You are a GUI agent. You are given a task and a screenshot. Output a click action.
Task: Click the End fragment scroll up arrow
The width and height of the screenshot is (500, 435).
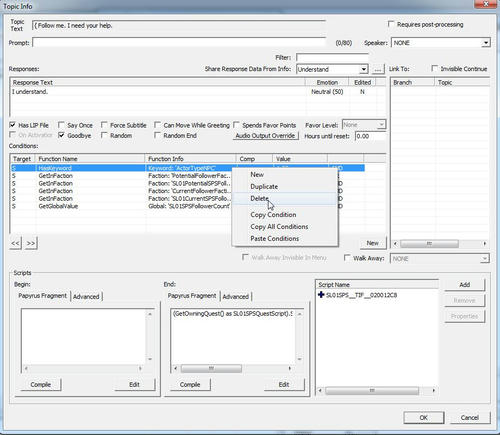(x=299, y=314)
